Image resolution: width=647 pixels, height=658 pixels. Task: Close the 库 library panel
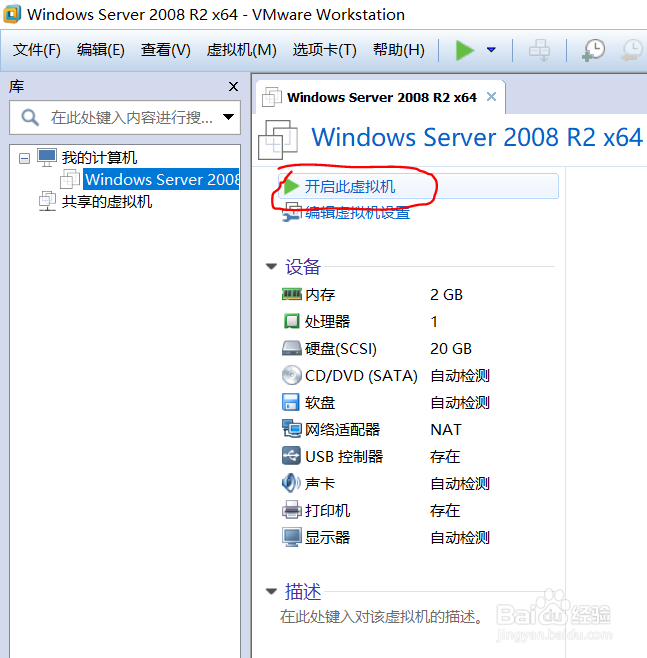tap(233, 86)
